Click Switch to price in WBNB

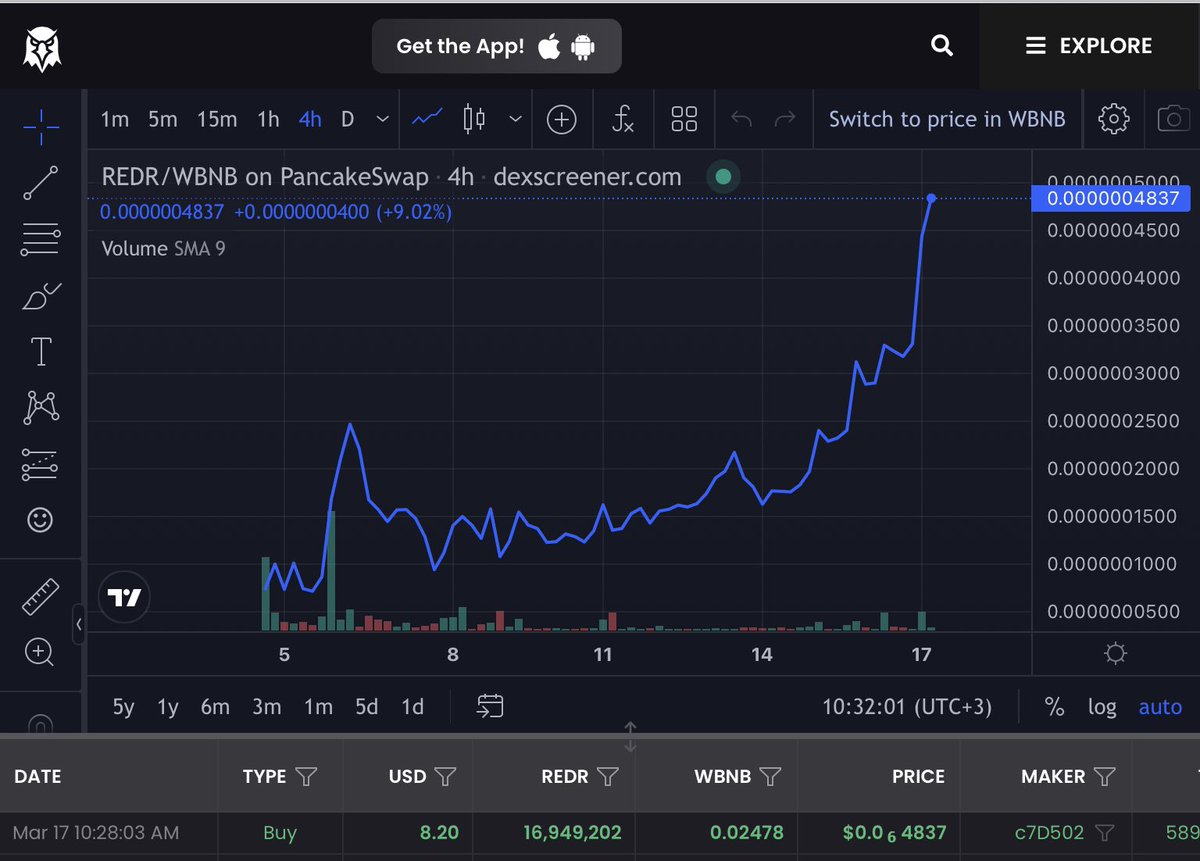point(947,120)
